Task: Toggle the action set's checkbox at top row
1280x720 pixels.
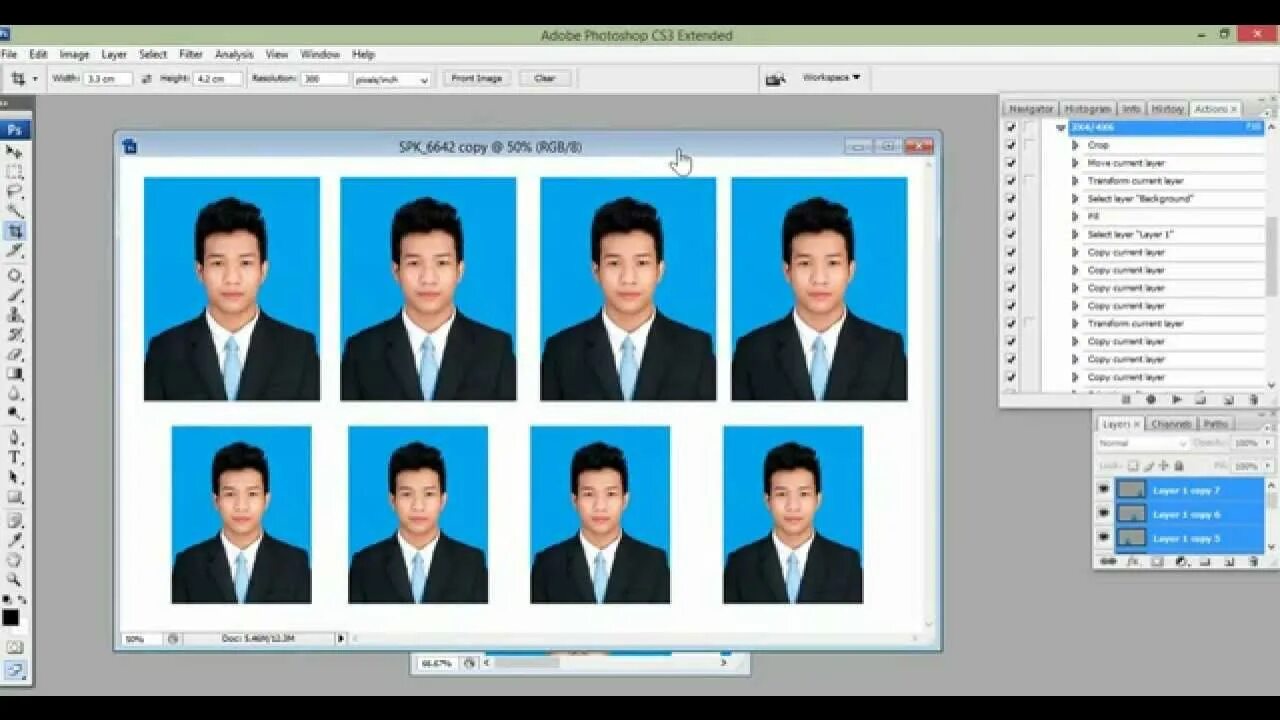Action: 1011,127
